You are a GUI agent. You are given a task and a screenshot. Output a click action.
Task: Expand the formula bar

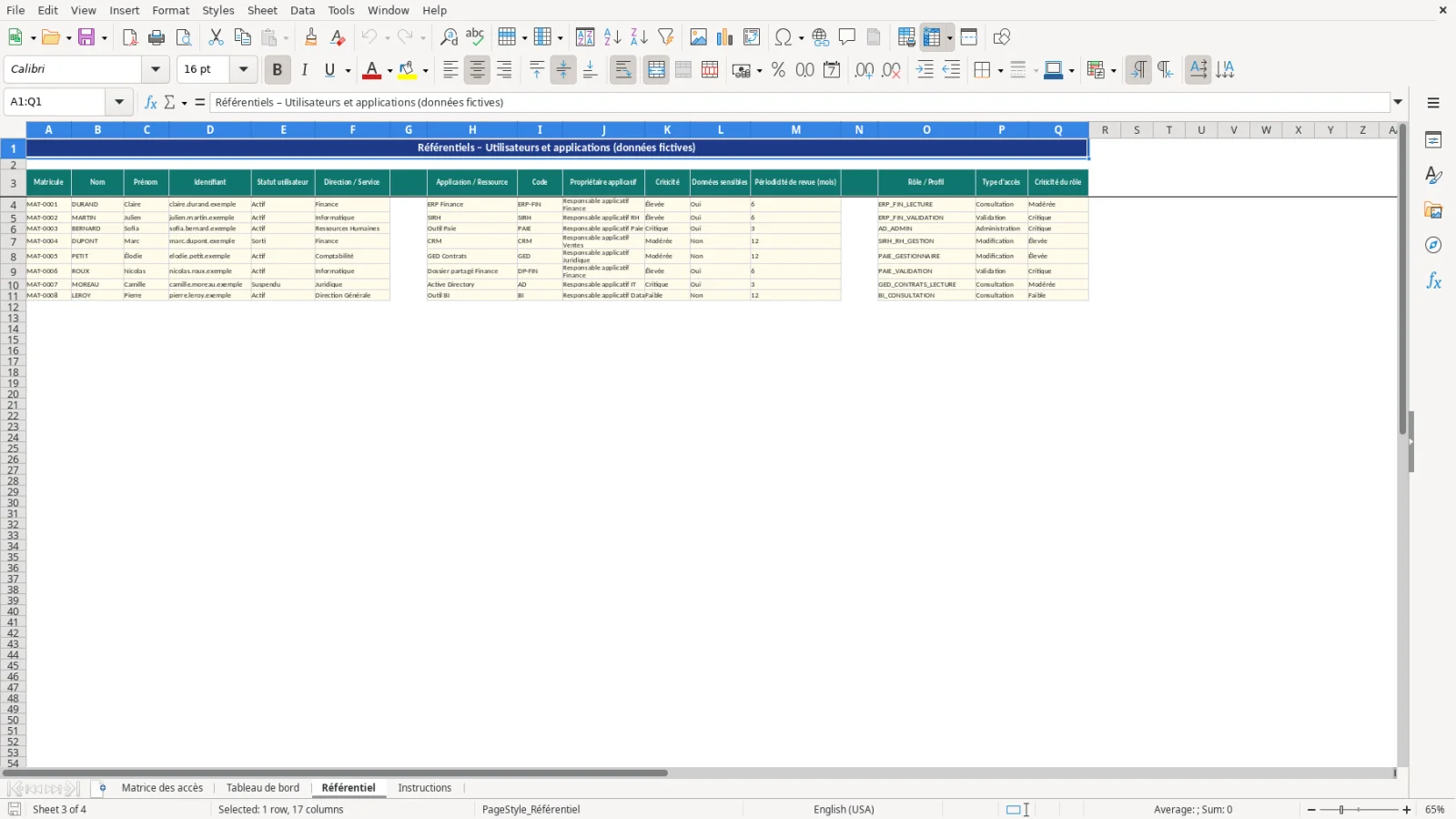point(1398,102)
